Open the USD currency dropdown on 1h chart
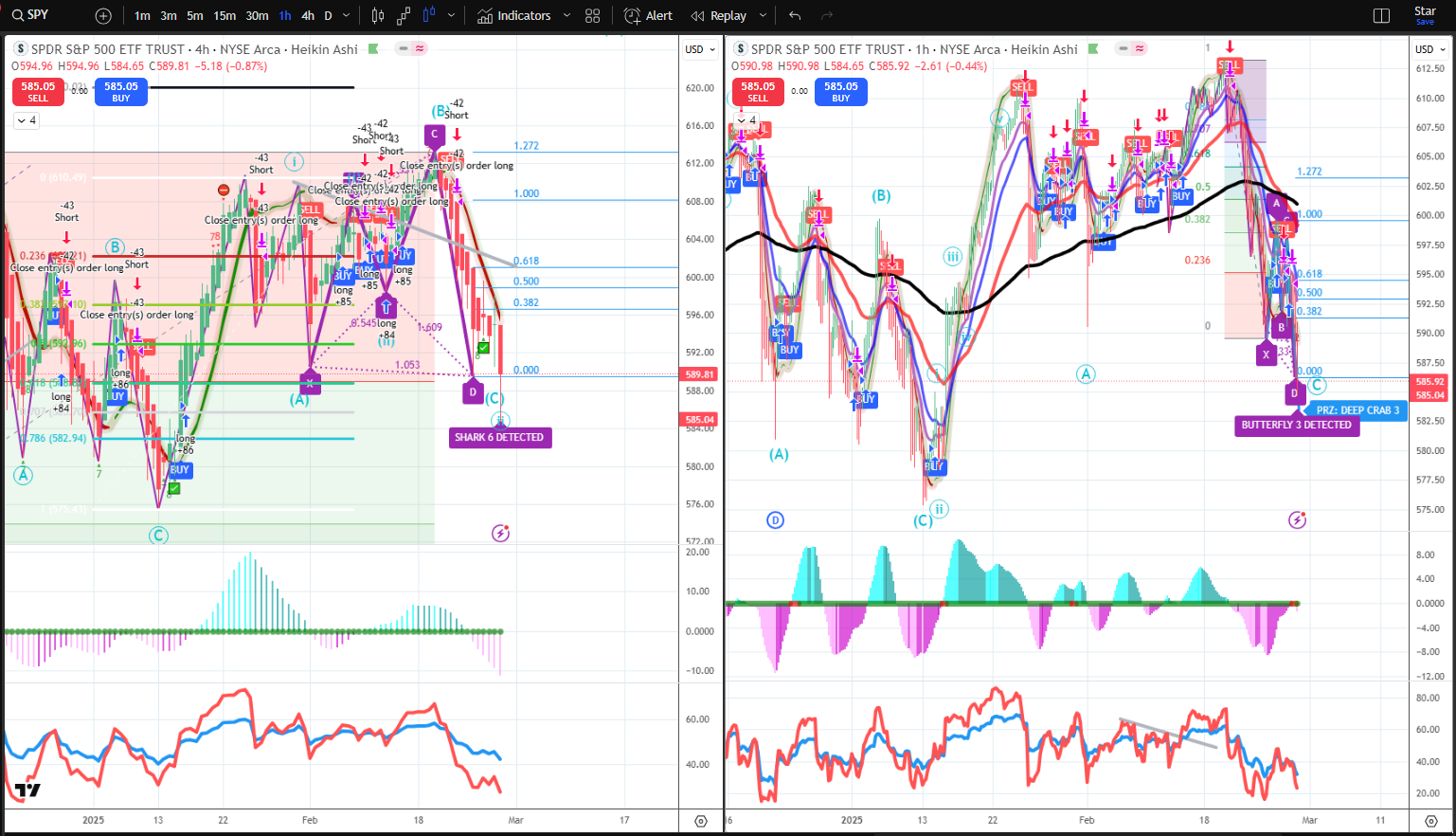The width and height of the screenshot is (1456, 836). click(1430, 49)
